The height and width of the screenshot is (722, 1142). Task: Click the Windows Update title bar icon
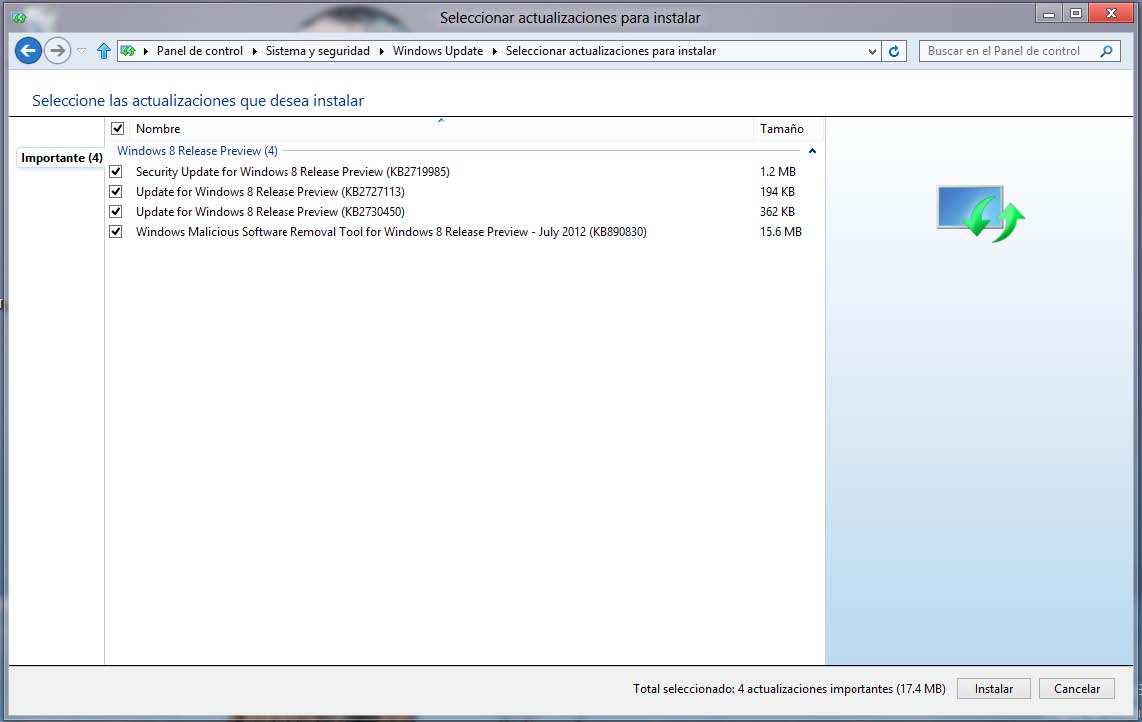point(18,17)
